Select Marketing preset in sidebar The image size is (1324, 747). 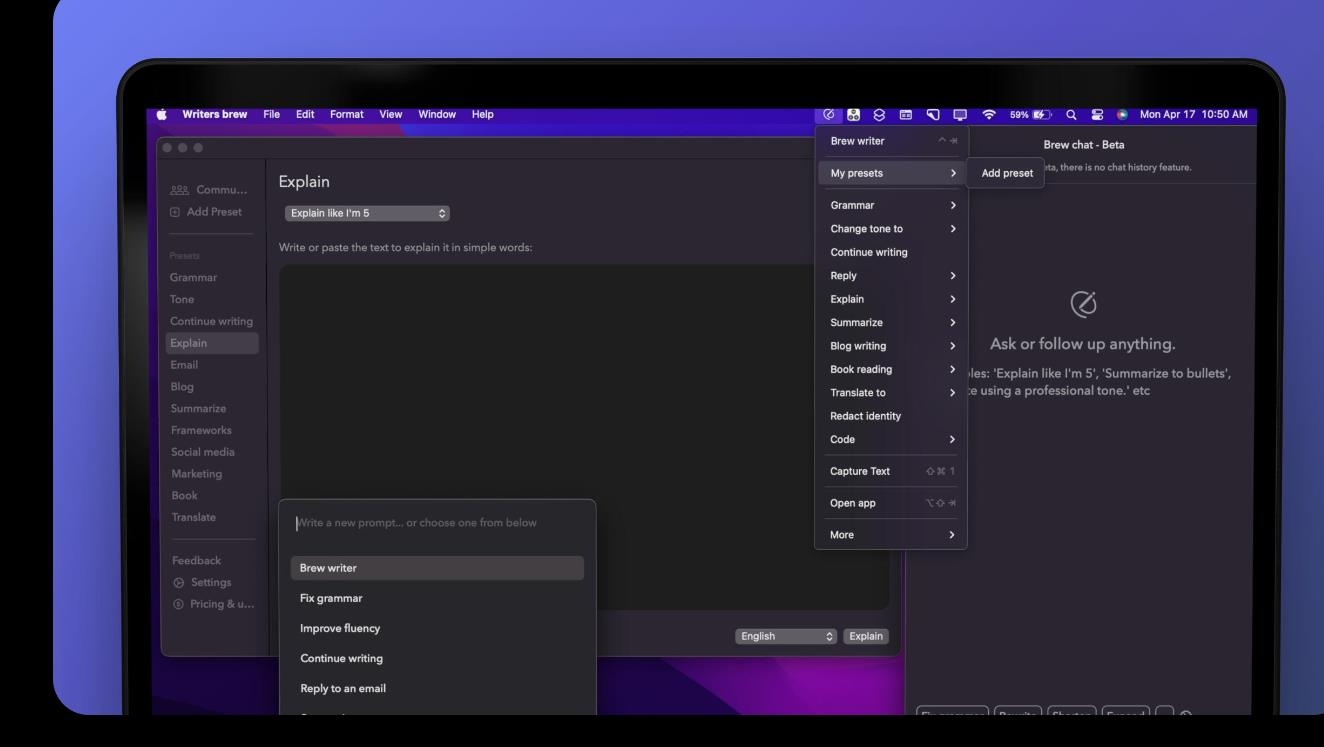tap(196, 474)
